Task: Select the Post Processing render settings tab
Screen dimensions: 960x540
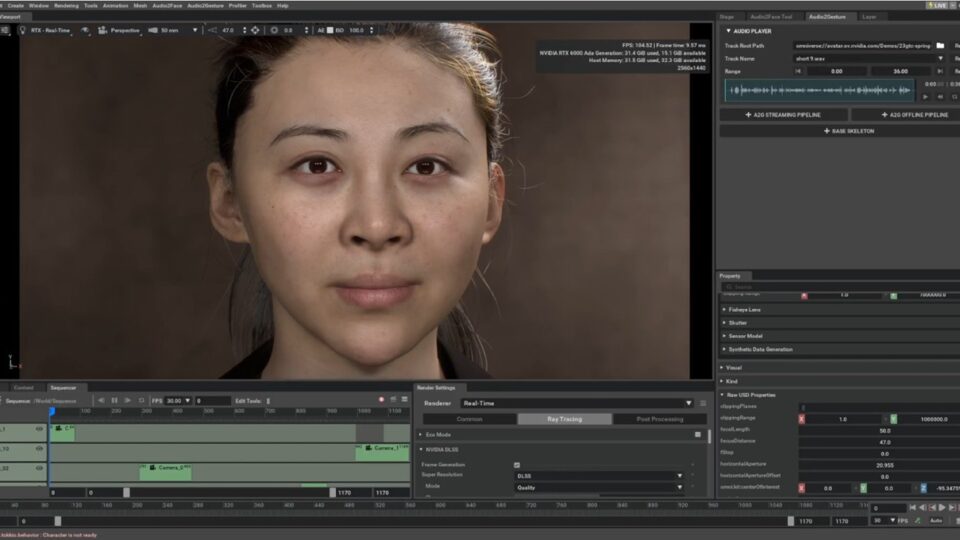Action: [659, 419]
